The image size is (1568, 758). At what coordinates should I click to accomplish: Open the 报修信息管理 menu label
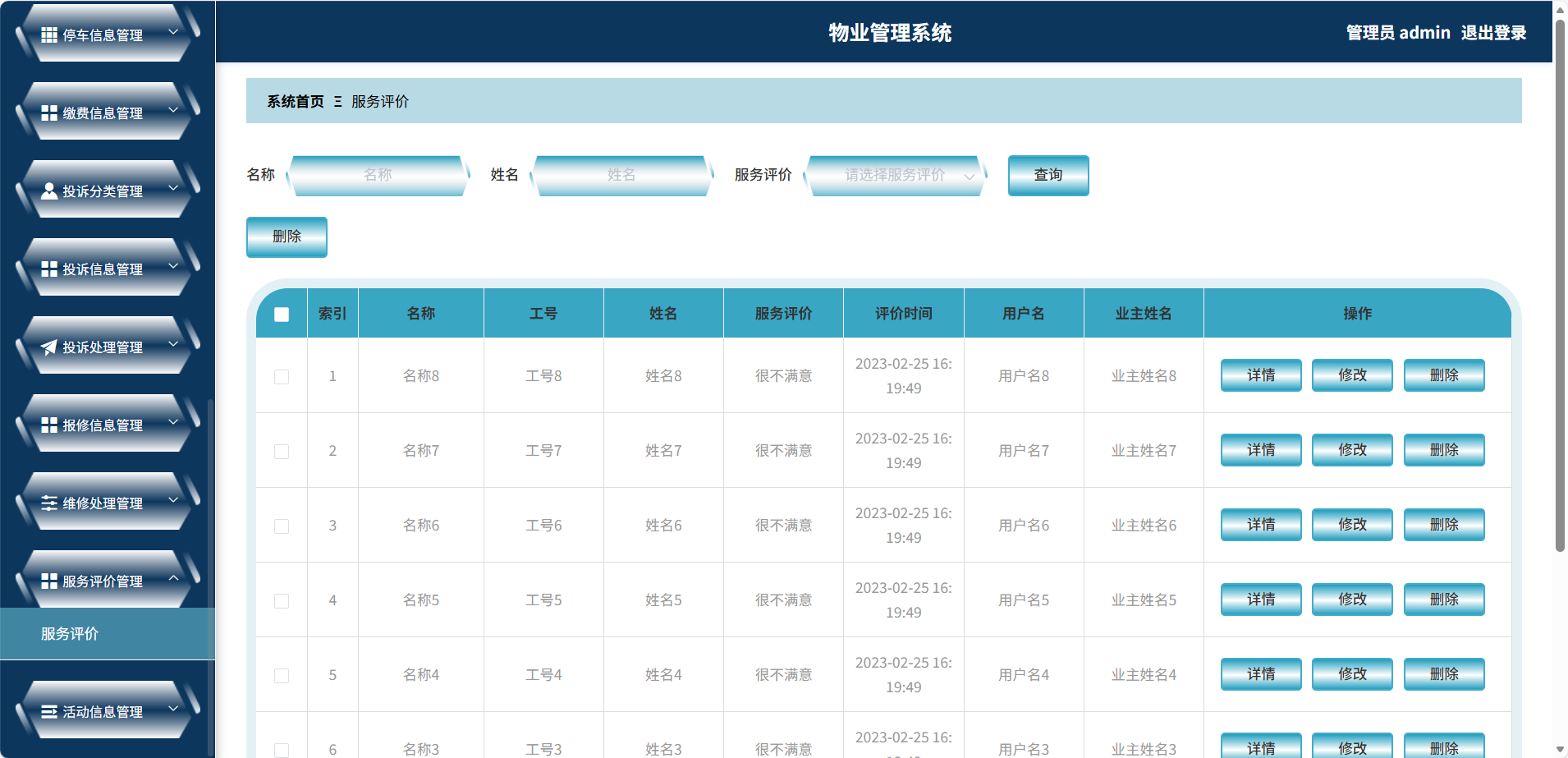pos(103,425)
